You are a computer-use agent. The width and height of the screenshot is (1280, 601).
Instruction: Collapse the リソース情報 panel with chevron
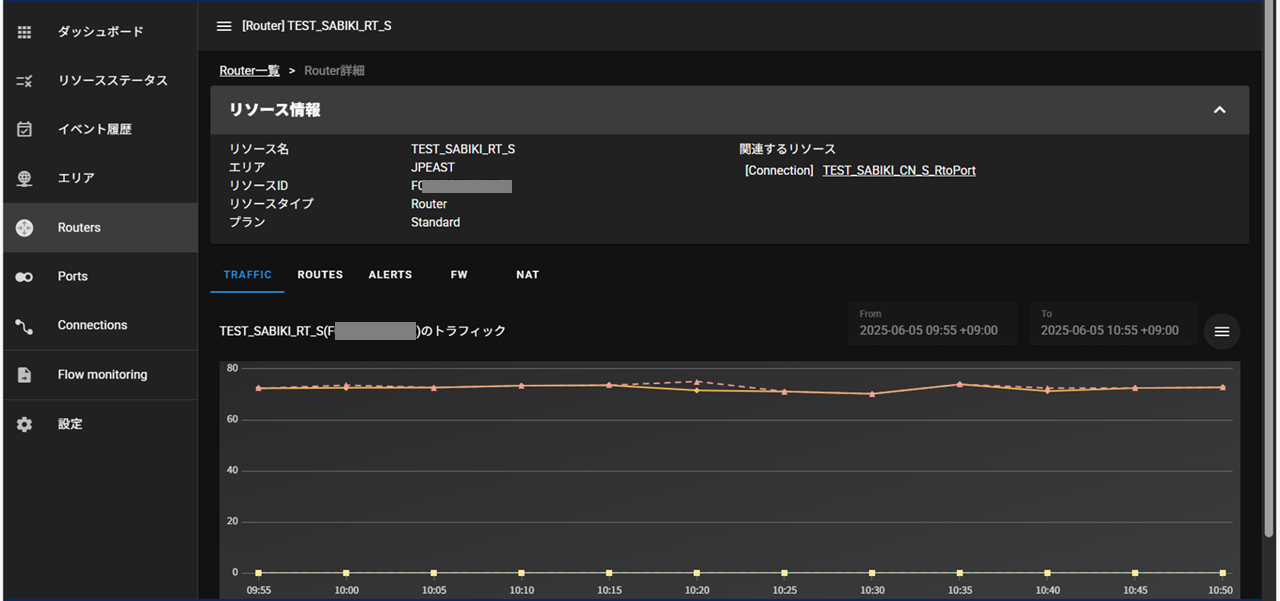[x=1219, y=110]
